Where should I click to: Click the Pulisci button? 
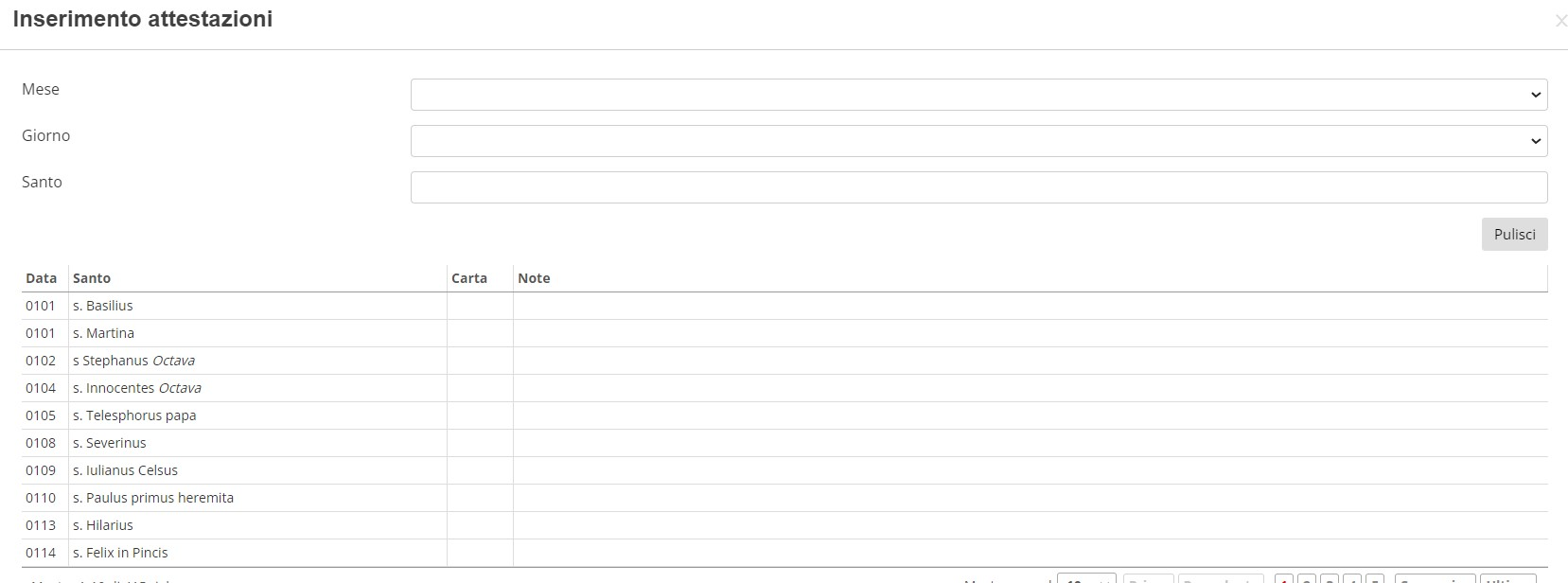[x=1514, y=235]
